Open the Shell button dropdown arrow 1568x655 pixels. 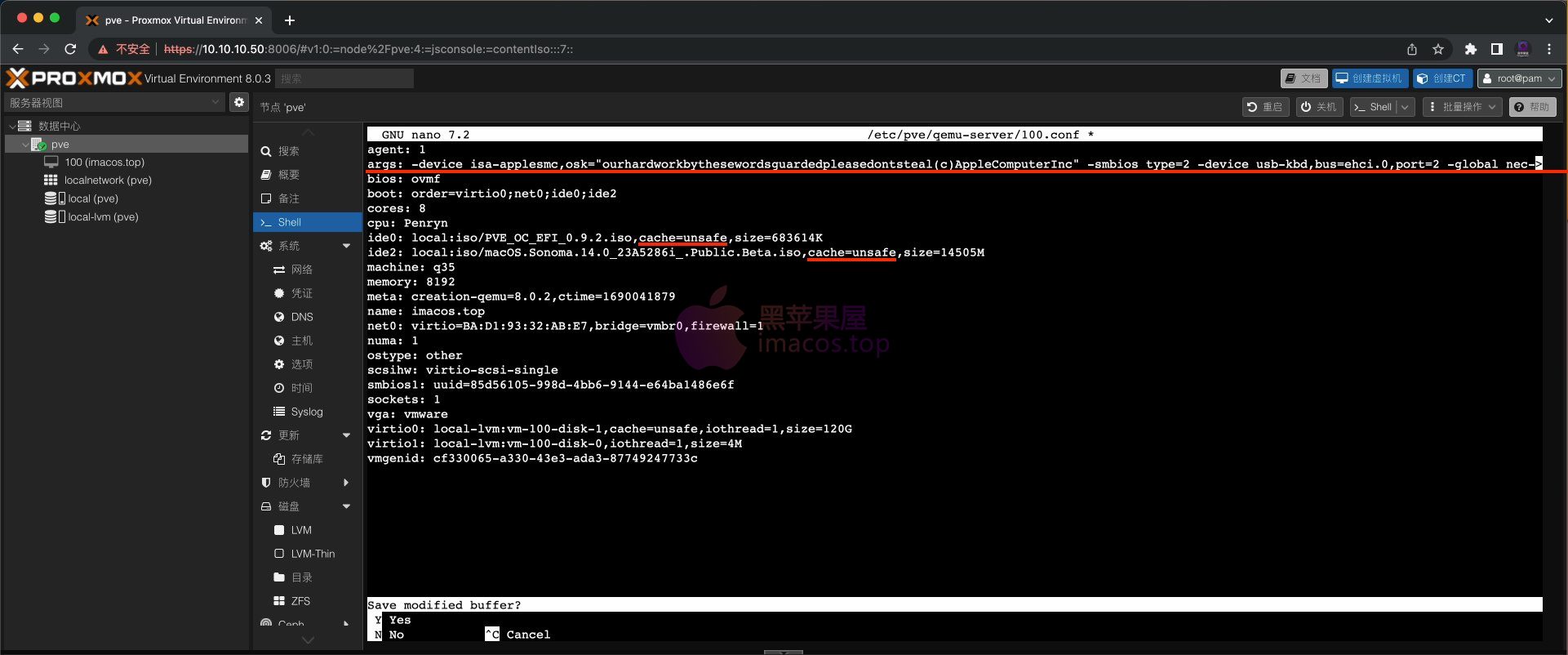point(1405,107)
